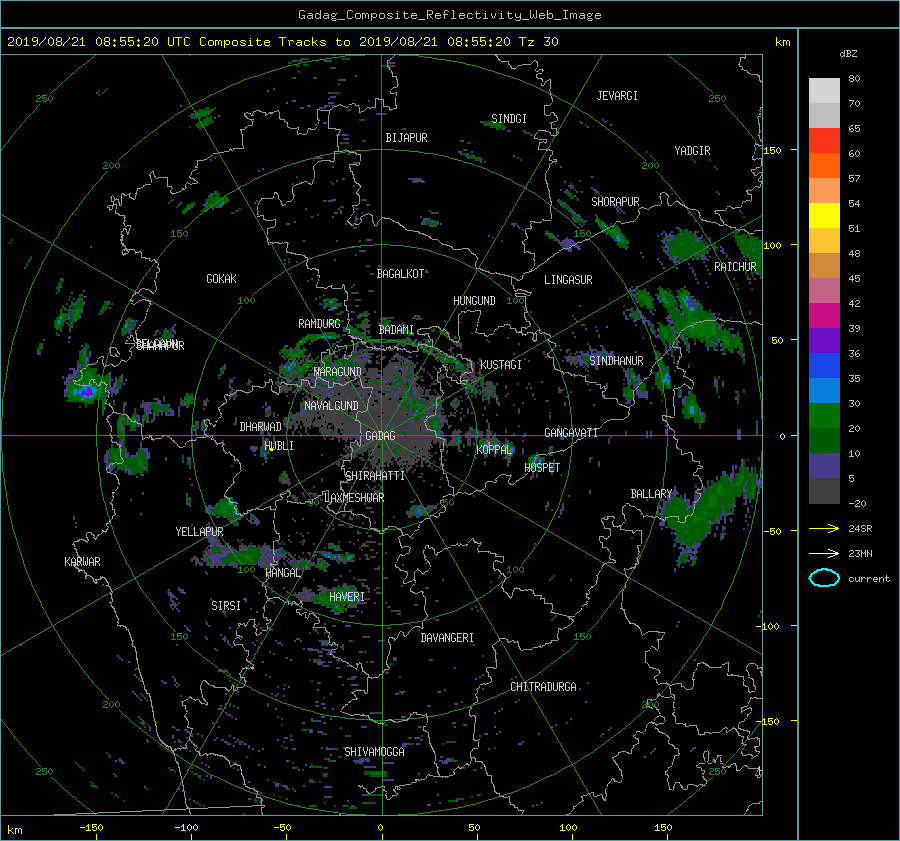Image resolution: width=900 pixels, height=841 pixels.
Task: Click the KOPPAL city label
Action: tap(494, 450)
